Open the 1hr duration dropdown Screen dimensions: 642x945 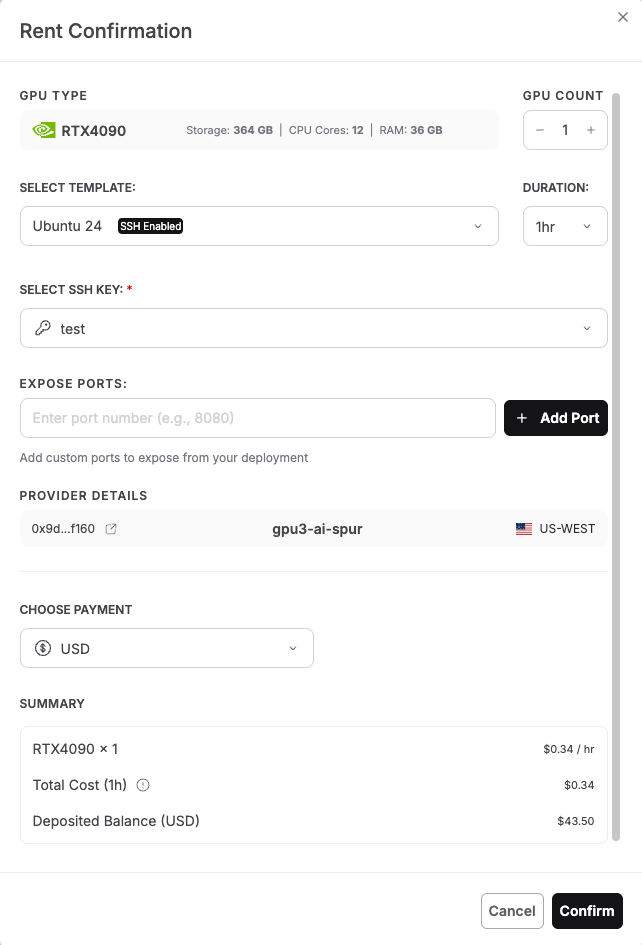[x=565, y=227]
